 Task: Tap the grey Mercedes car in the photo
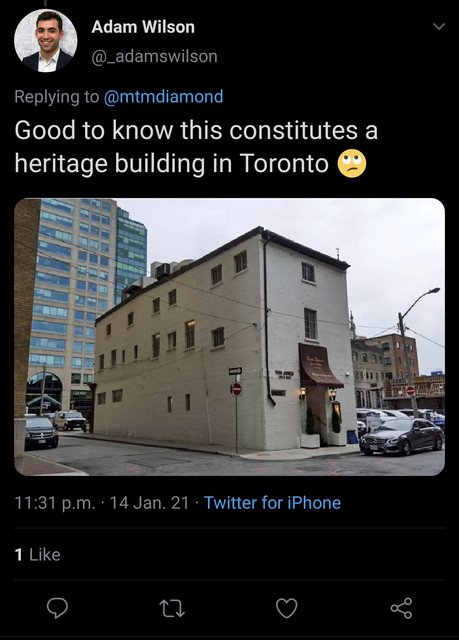coord(401,437)
